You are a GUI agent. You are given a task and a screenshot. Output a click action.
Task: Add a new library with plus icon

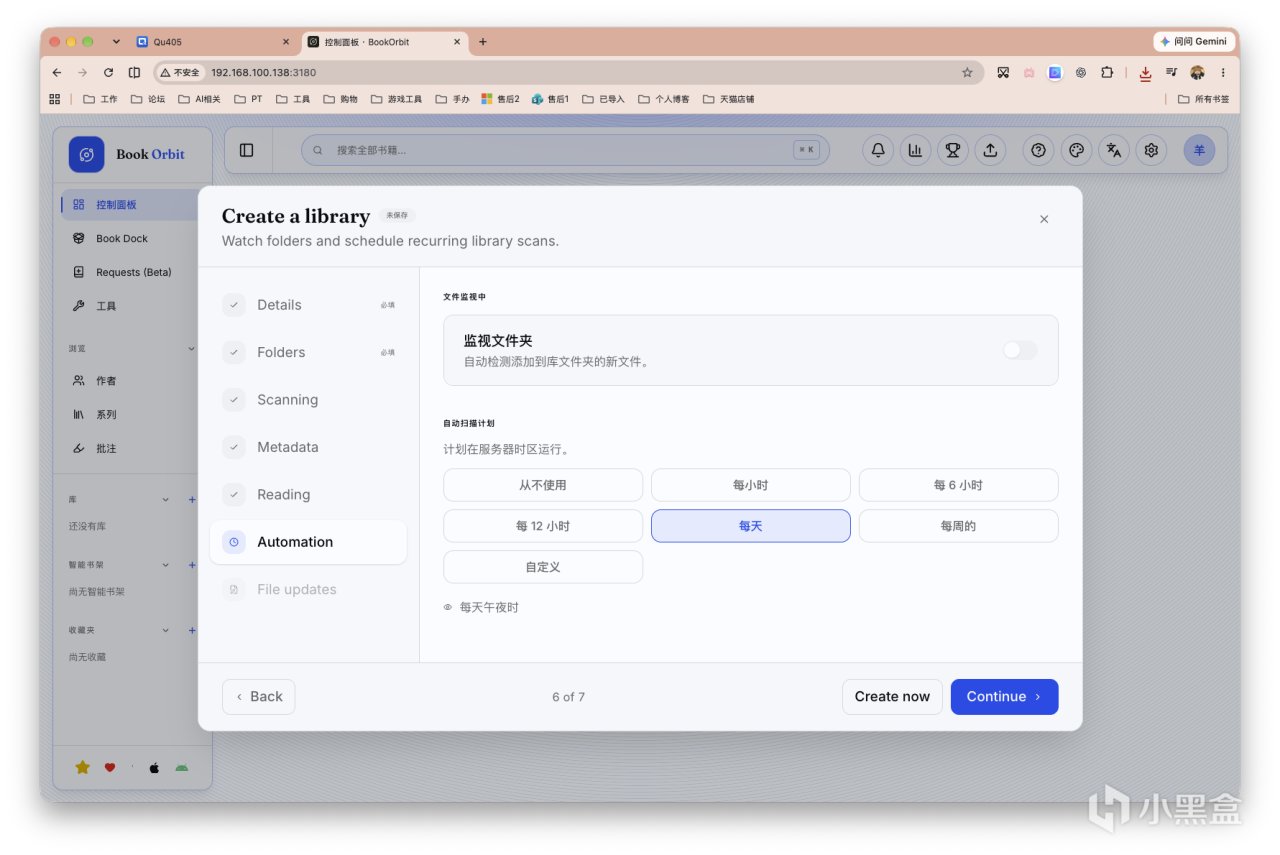192,499
